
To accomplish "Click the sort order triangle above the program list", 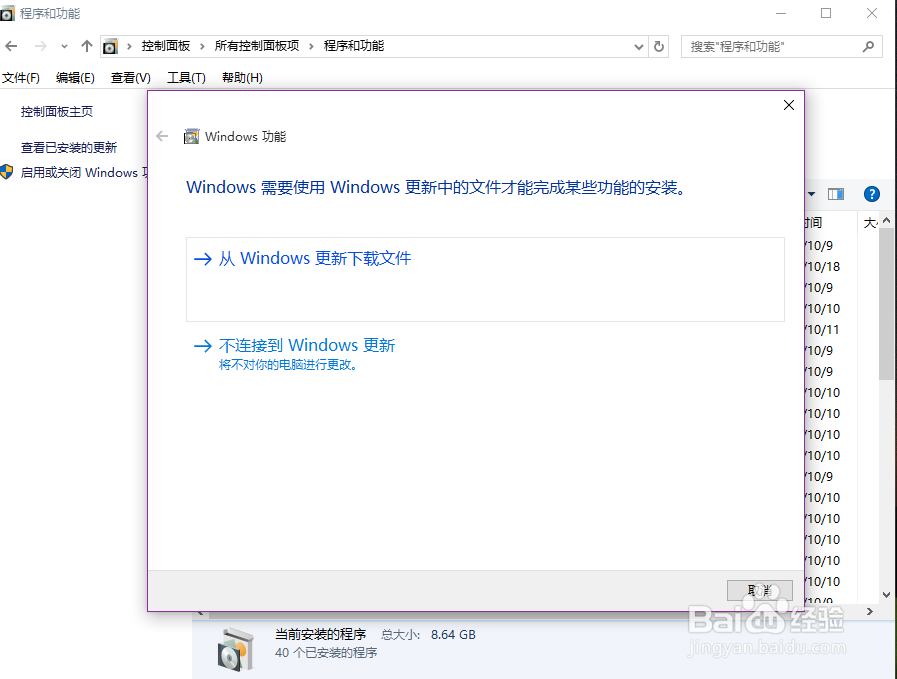I will pyautogui.click(x=810, y=194).
